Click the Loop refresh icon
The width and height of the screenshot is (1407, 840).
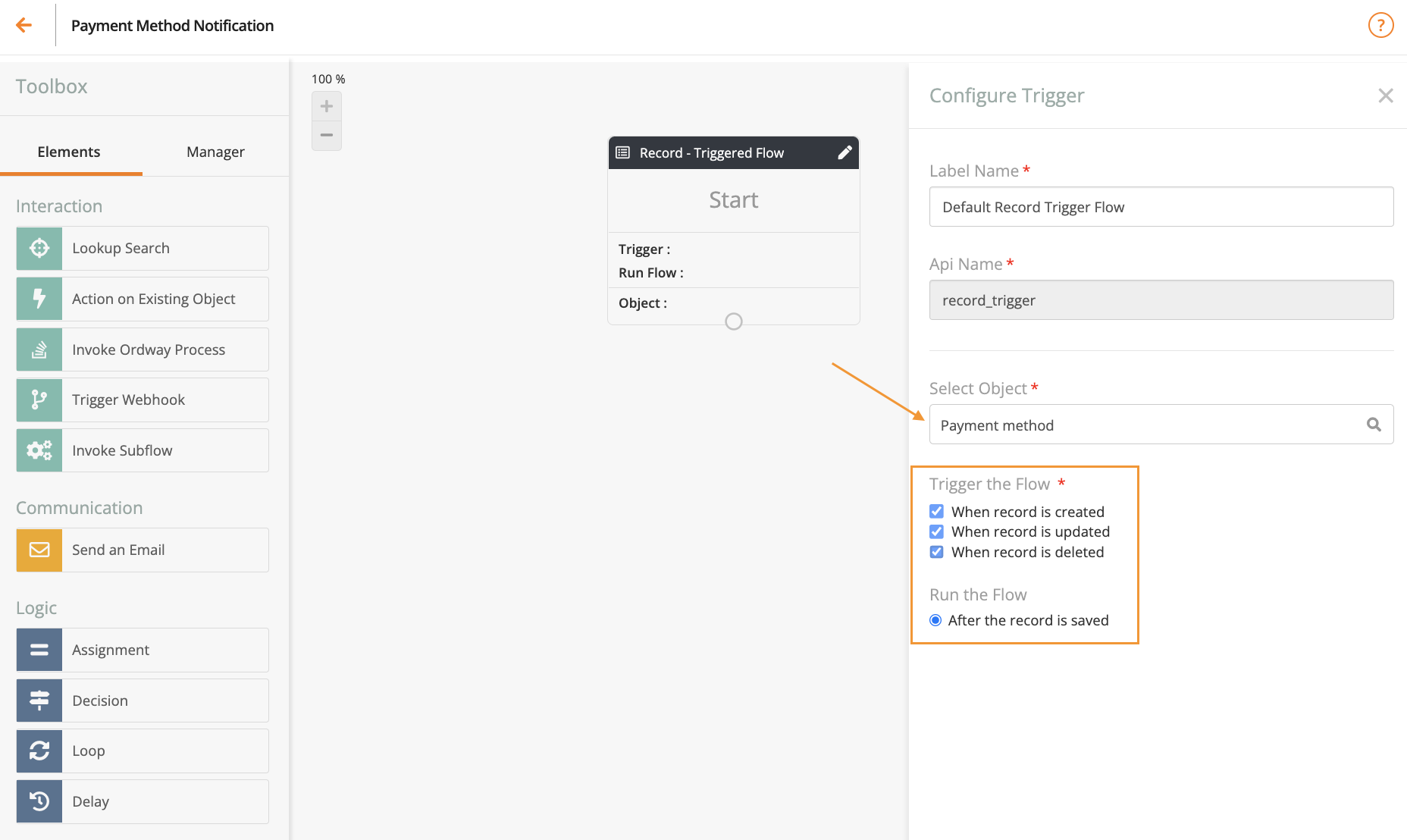click(39, 751)
